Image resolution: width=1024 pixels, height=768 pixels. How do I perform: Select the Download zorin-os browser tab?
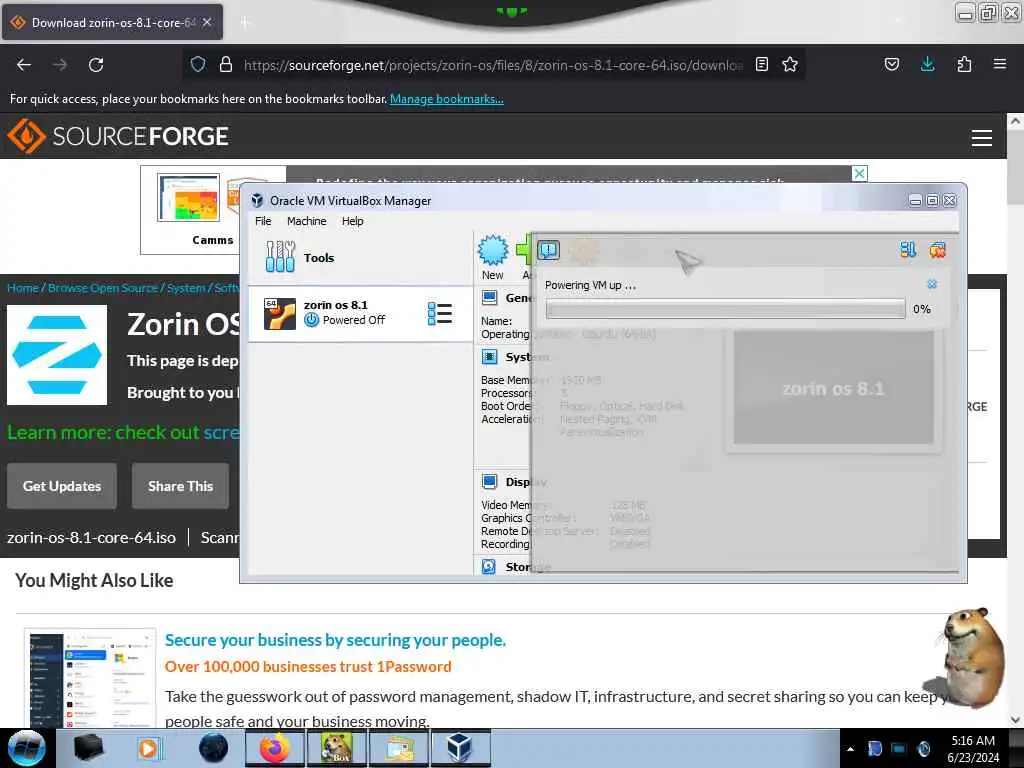click(112, 22)
